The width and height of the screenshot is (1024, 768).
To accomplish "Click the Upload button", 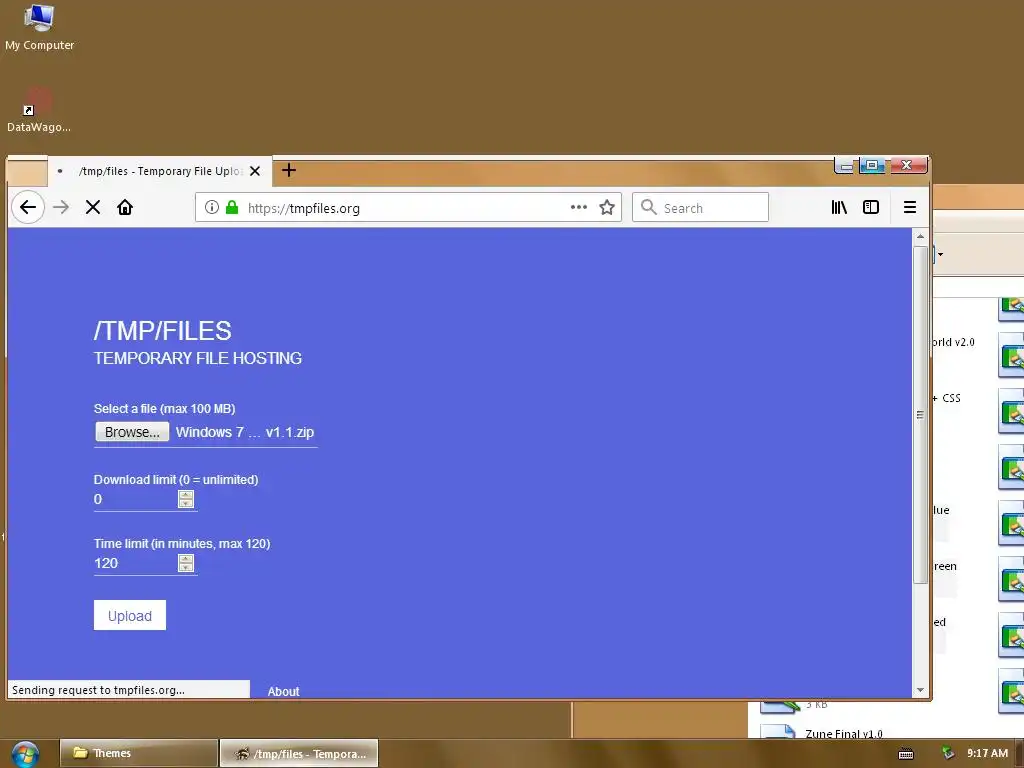I will pyautogui.click(x=130, y=615).
